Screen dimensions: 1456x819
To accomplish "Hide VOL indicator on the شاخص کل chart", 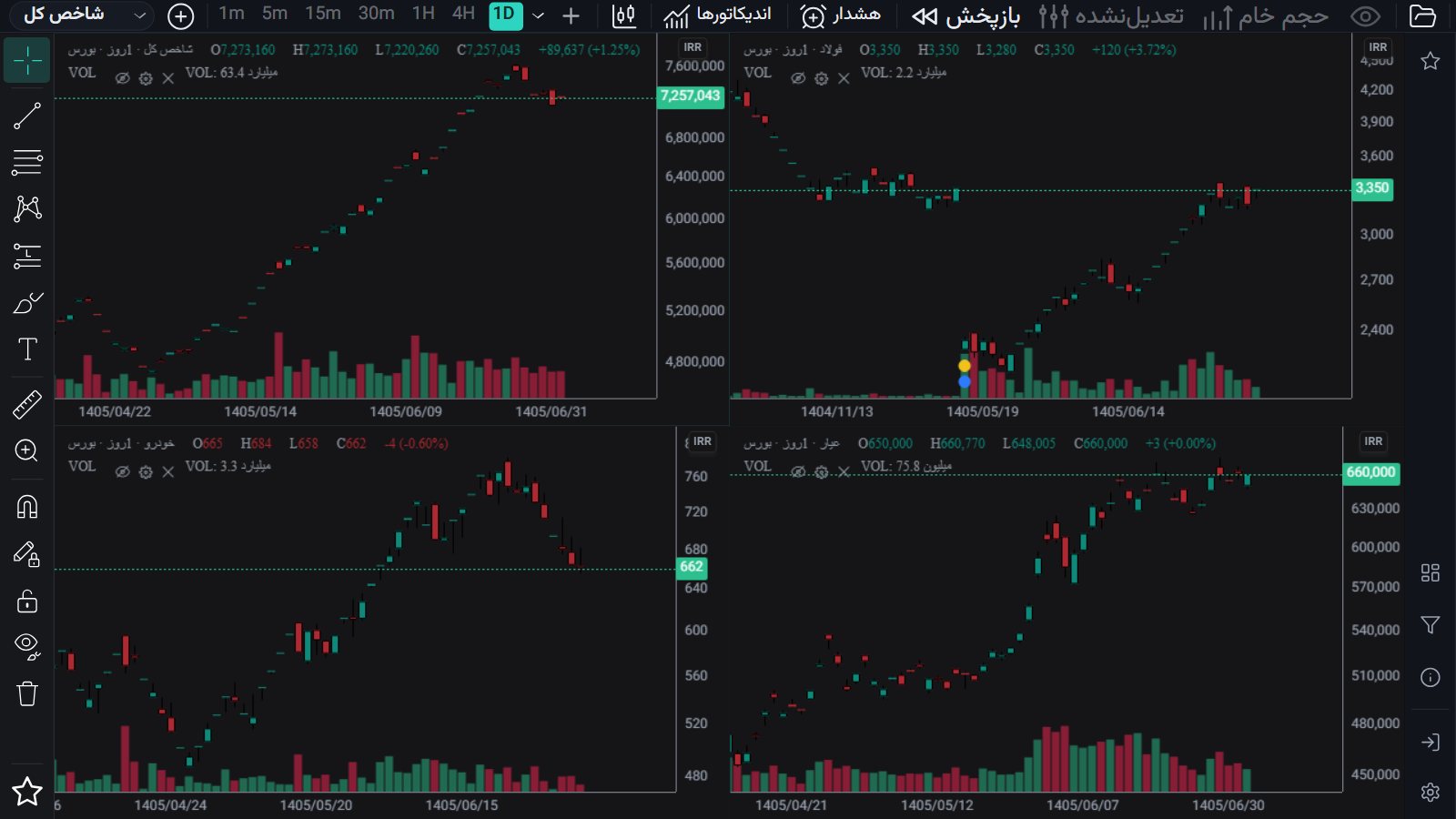I will [122, 78].
